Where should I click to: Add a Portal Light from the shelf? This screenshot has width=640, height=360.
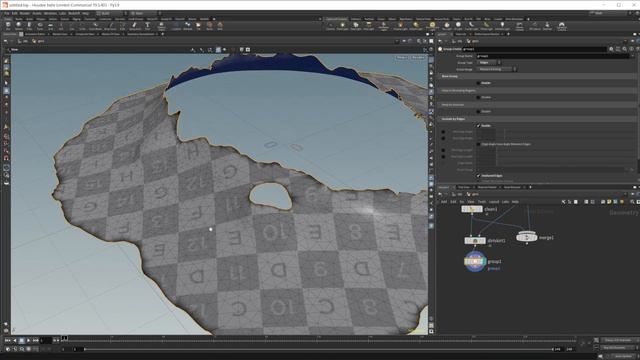click(486, 26)
